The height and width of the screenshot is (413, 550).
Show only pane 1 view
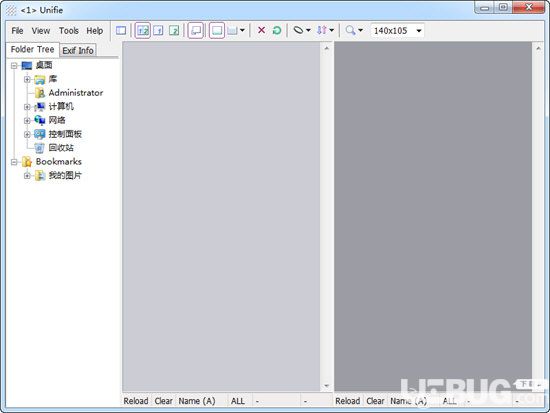[x=158, y=31]
